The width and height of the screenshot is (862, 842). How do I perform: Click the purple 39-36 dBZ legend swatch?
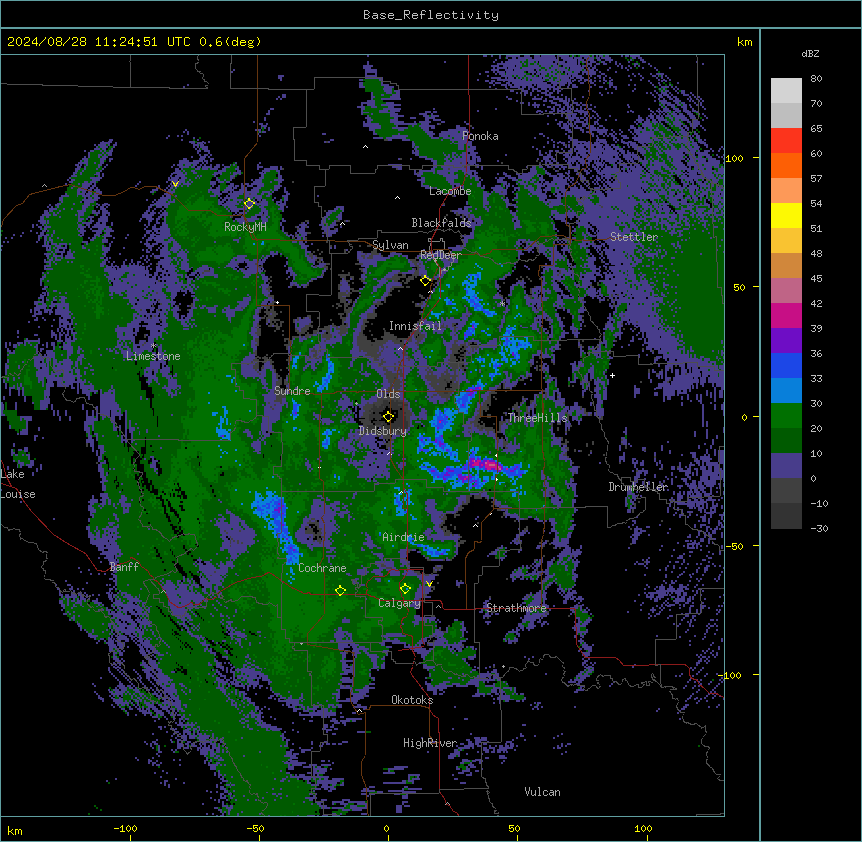pos(786,341)
